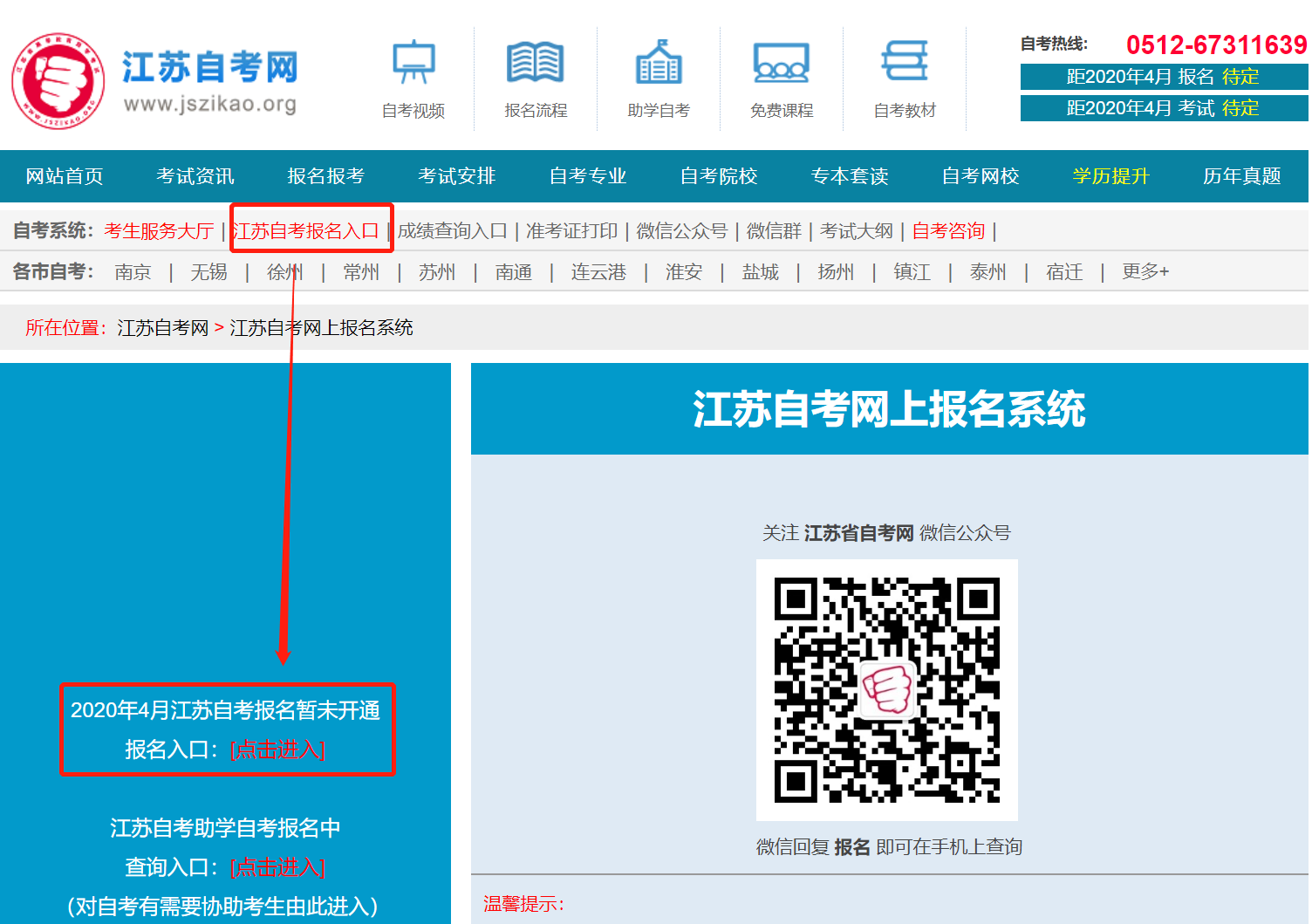Click the www.jszikao.org site URL text
The image size is (1312, 924).
click(210, 105)
